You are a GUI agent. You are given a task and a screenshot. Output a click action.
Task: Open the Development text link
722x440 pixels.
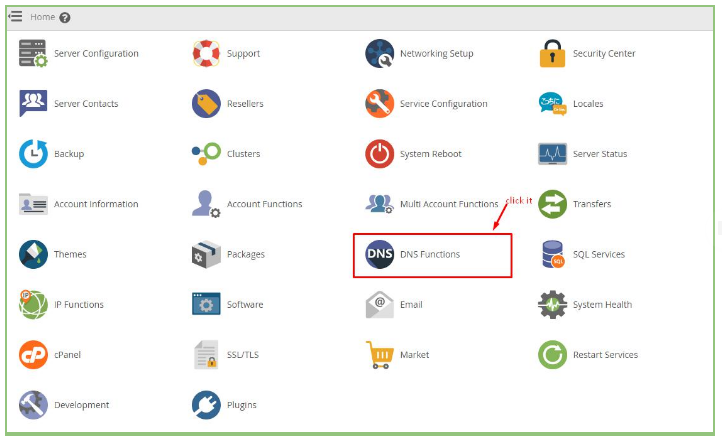pos(82,405)
